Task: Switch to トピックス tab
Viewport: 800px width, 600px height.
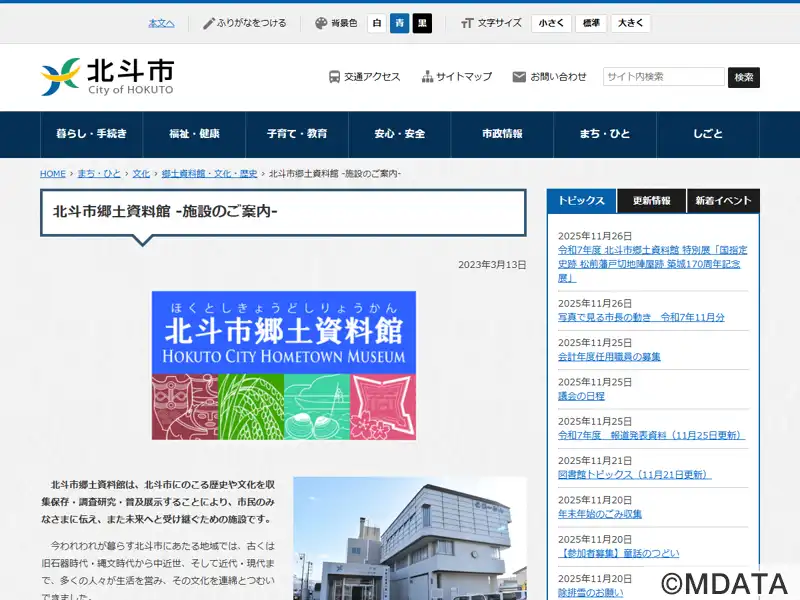Action: coord(582,201)
